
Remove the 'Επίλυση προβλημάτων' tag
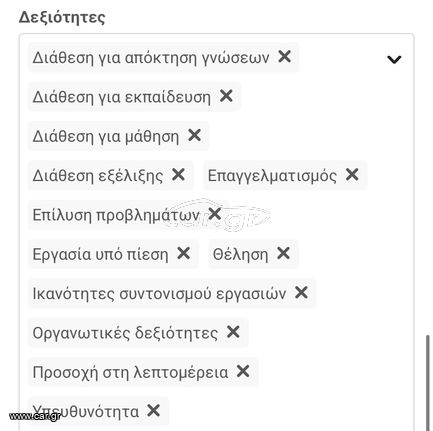214,214
